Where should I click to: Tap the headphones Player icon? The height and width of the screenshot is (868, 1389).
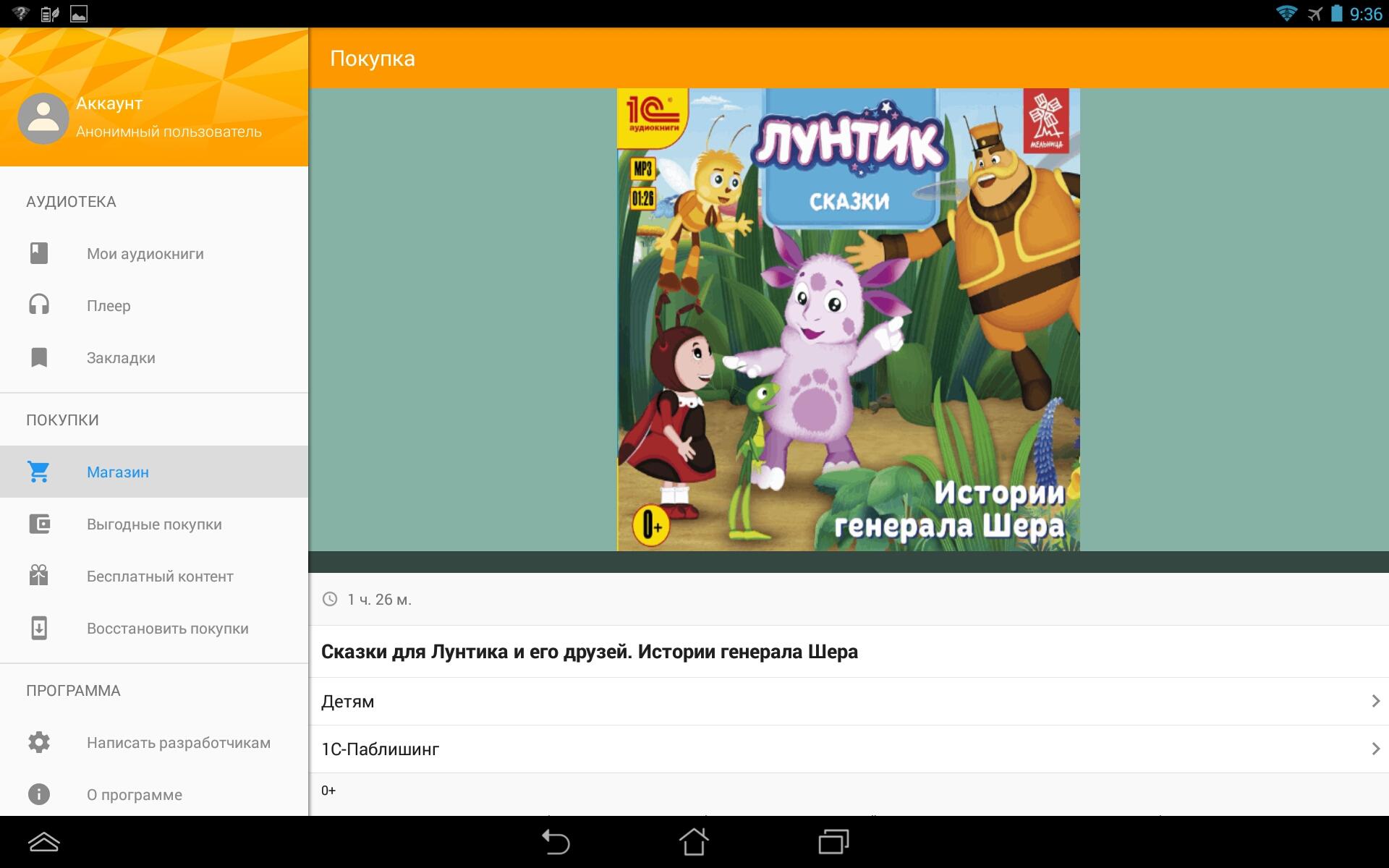(39, 305)
